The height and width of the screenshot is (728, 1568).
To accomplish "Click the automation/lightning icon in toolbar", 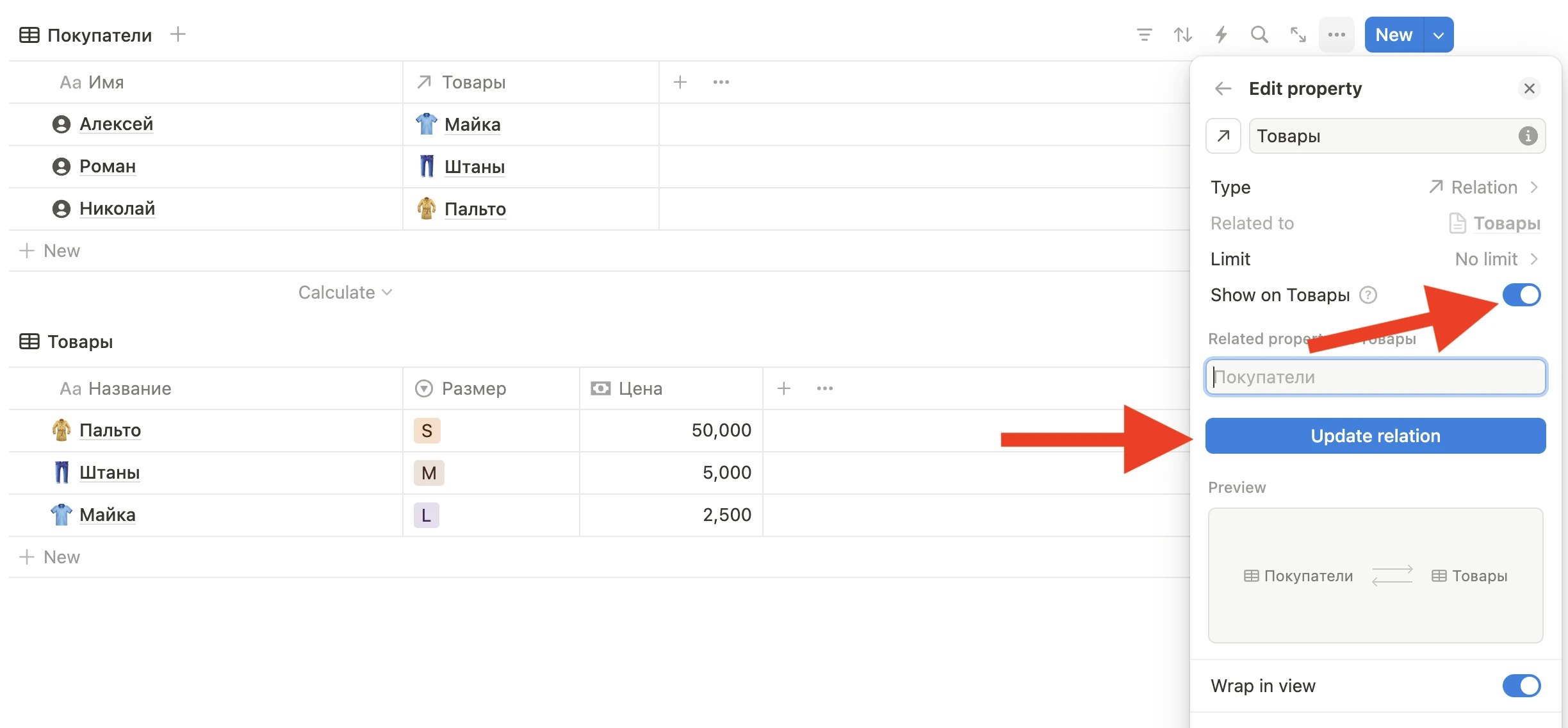I will 1220,34.
